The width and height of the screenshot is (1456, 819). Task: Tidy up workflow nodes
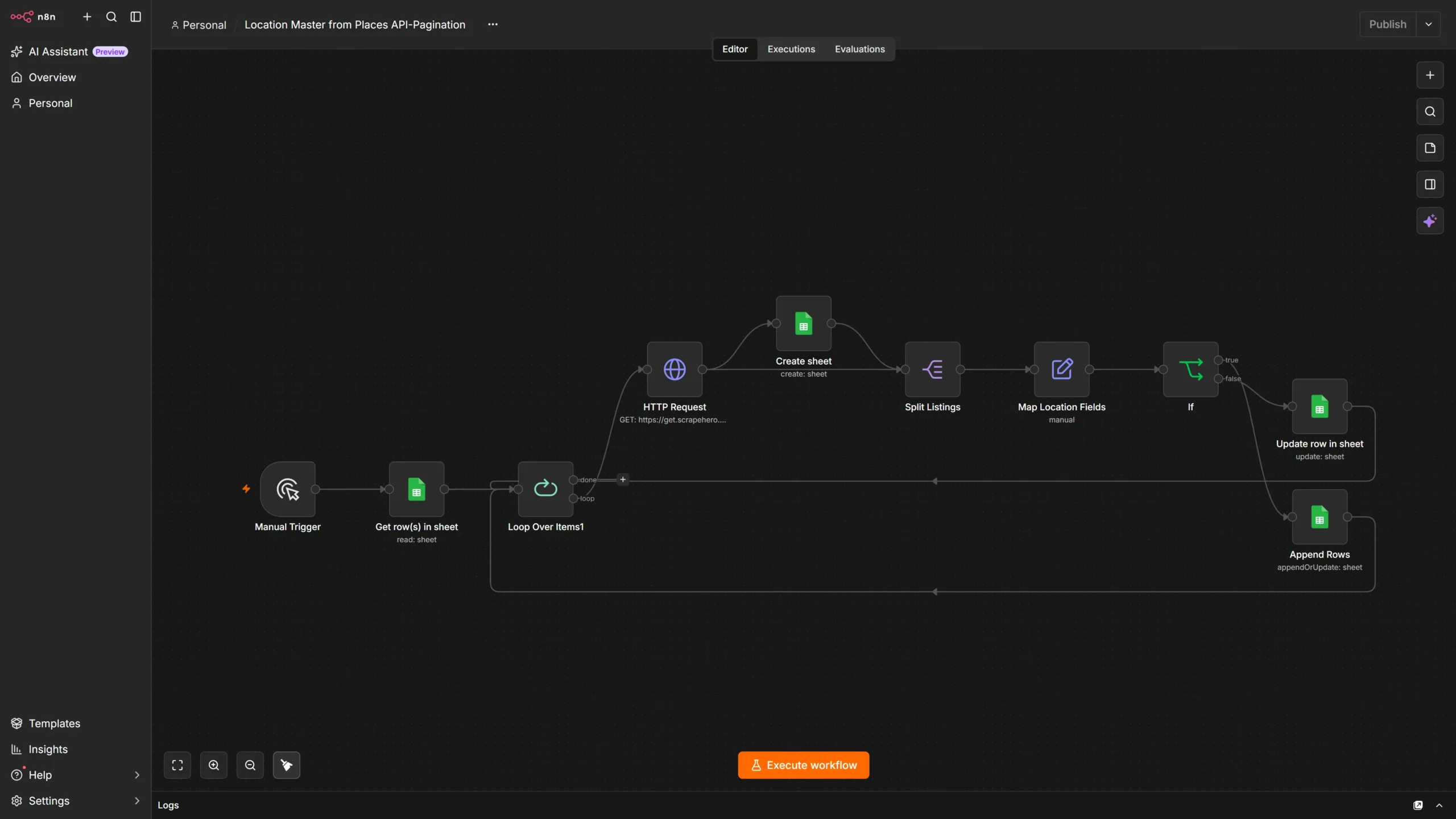(287, 765)
